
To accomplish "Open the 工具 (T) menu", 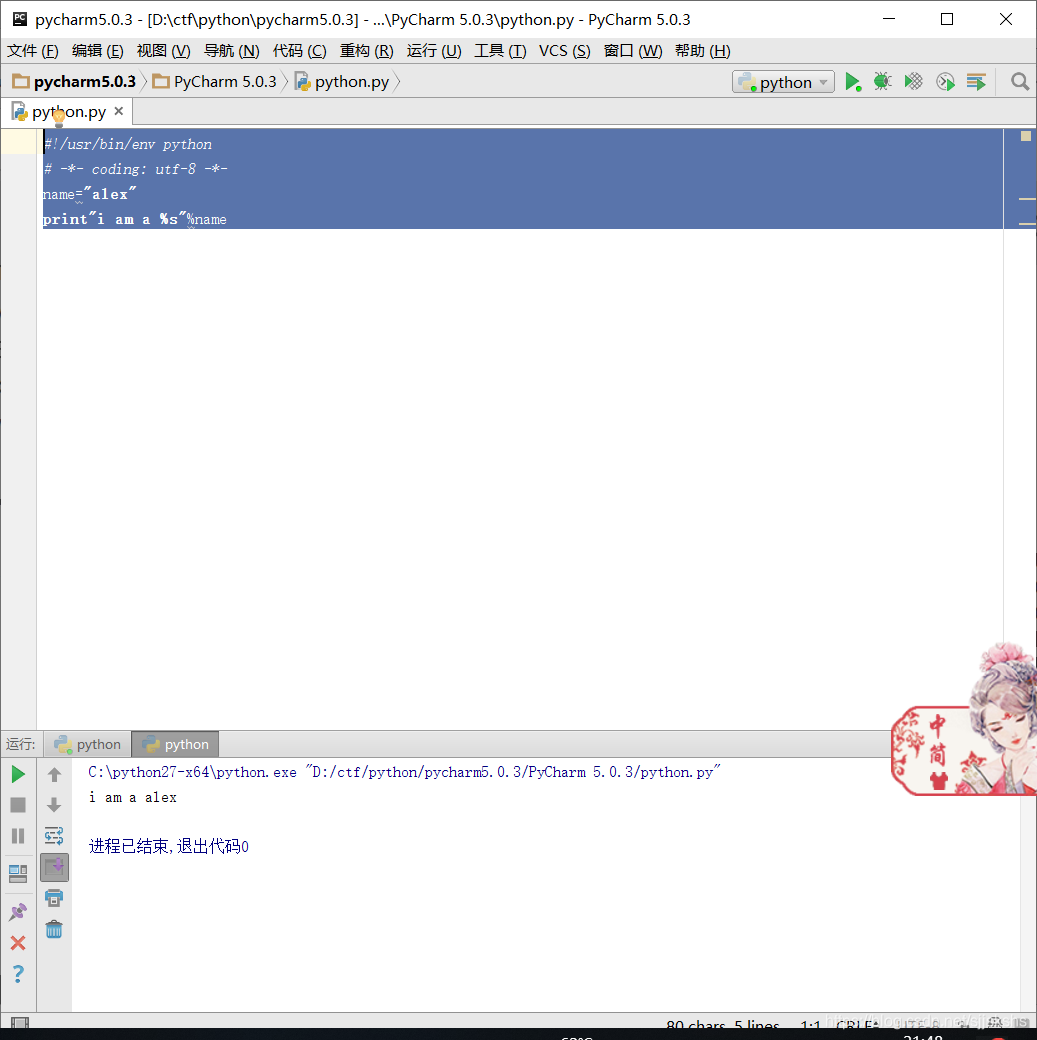I will [x=500, y=51].
